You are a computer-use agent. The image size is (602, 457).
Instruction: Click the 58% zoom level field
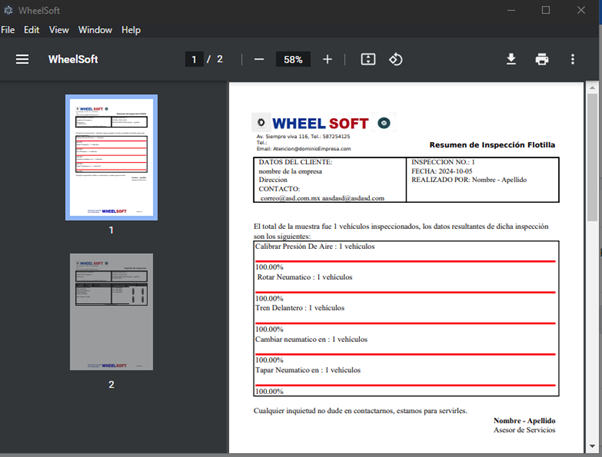tap(293, 60)
